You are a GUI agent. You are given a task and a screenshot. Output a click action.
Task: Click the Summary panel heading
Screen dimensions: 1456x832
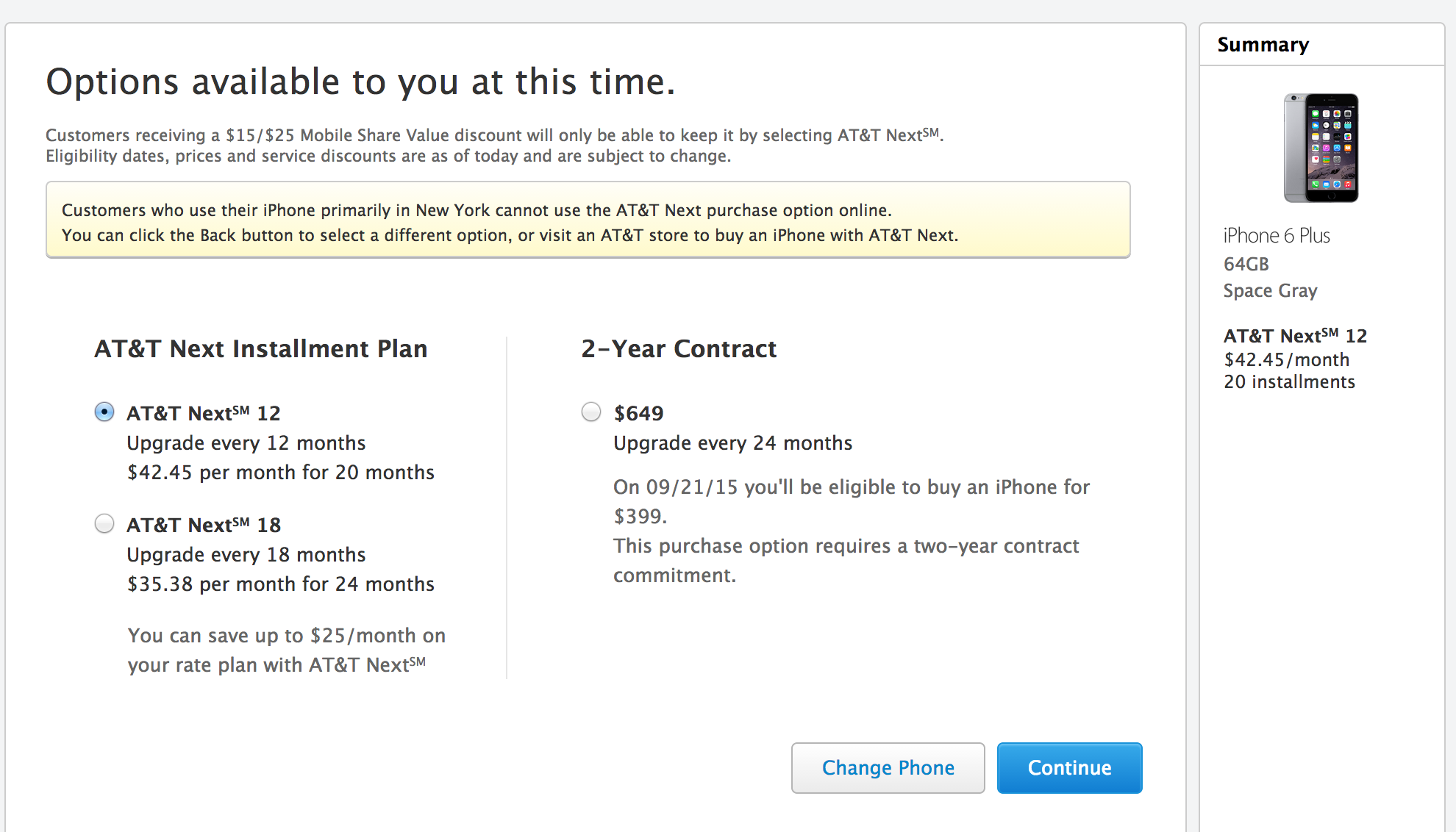tap(1263, 45)
